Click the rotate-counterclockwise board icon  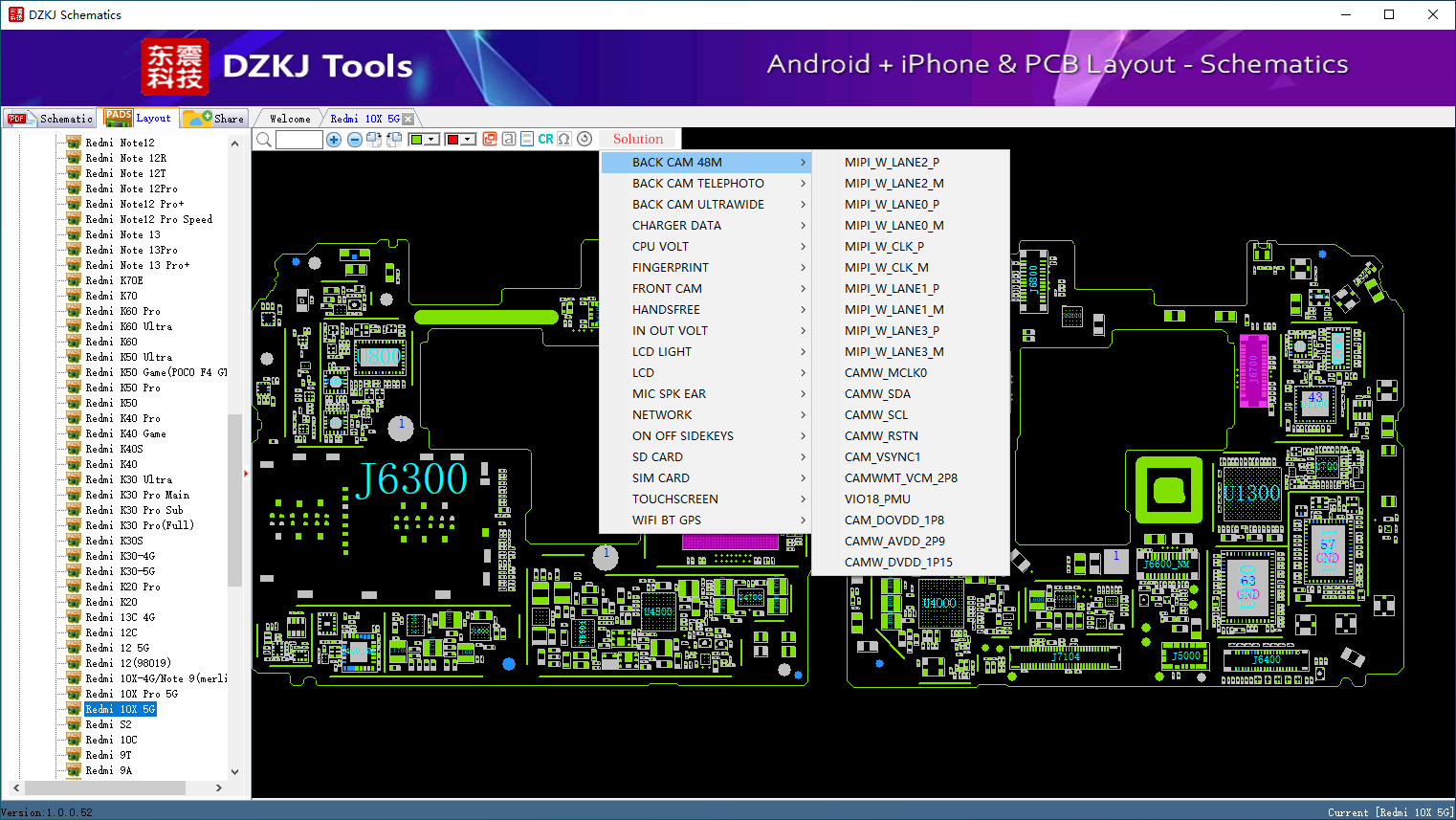pyautogui.click(x=393, y=140)
